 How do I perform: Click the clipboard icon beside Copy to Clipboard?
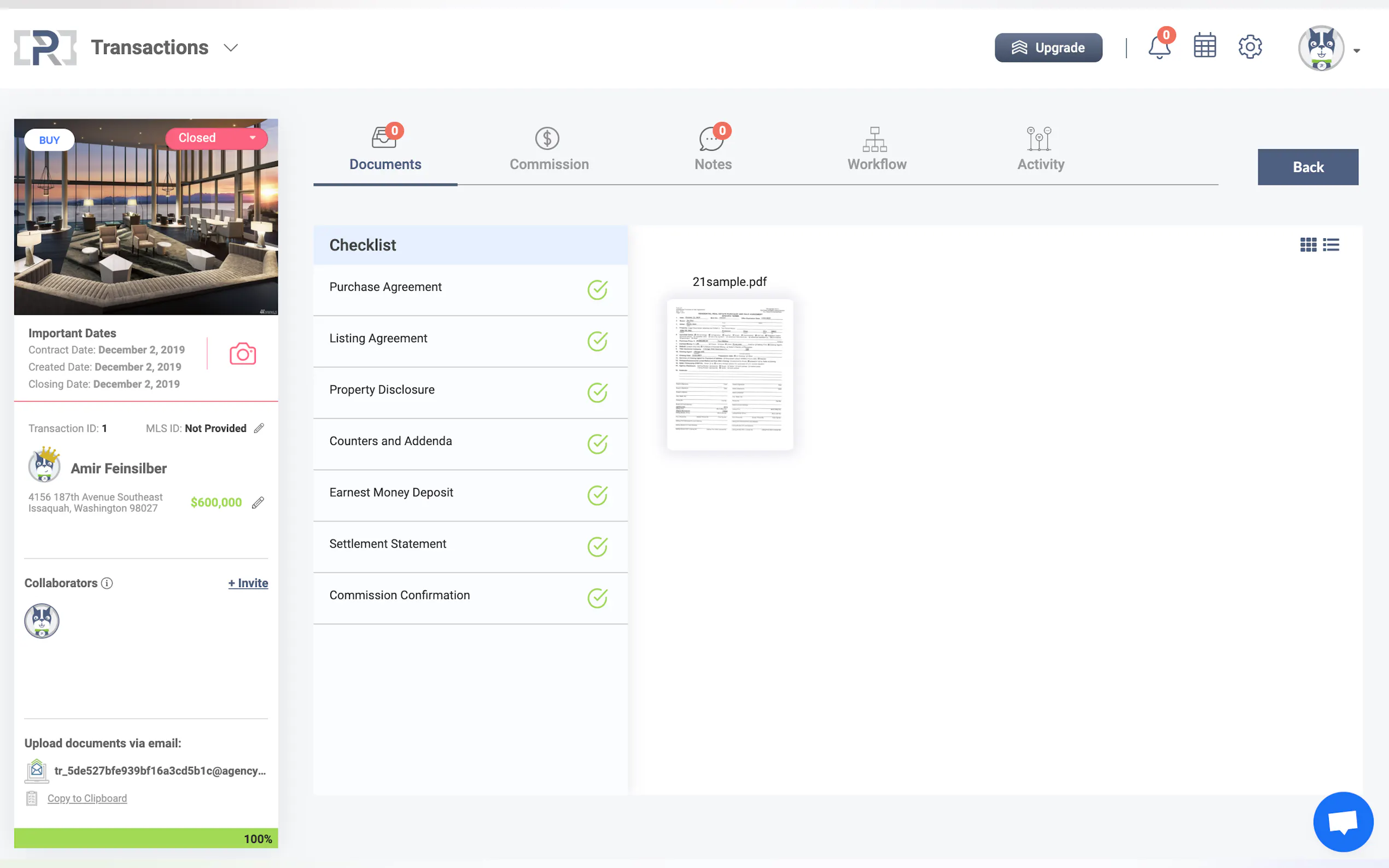pyautogui.click(x=32, y=798)
